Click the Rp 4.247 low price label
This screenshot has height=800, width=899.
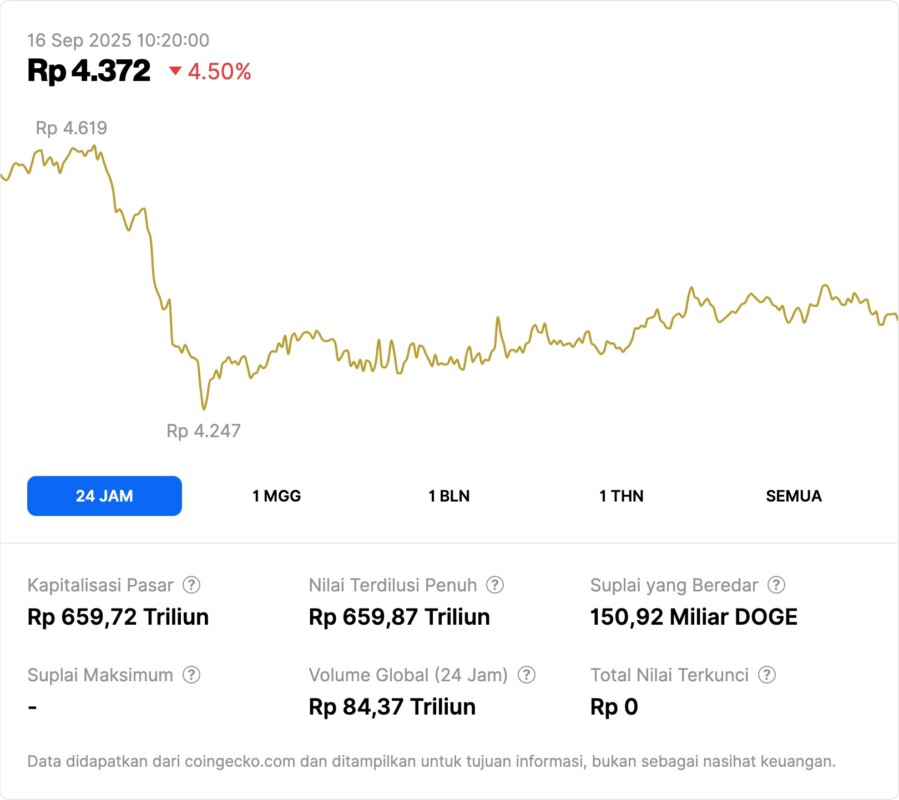click(x=203, y=431)
